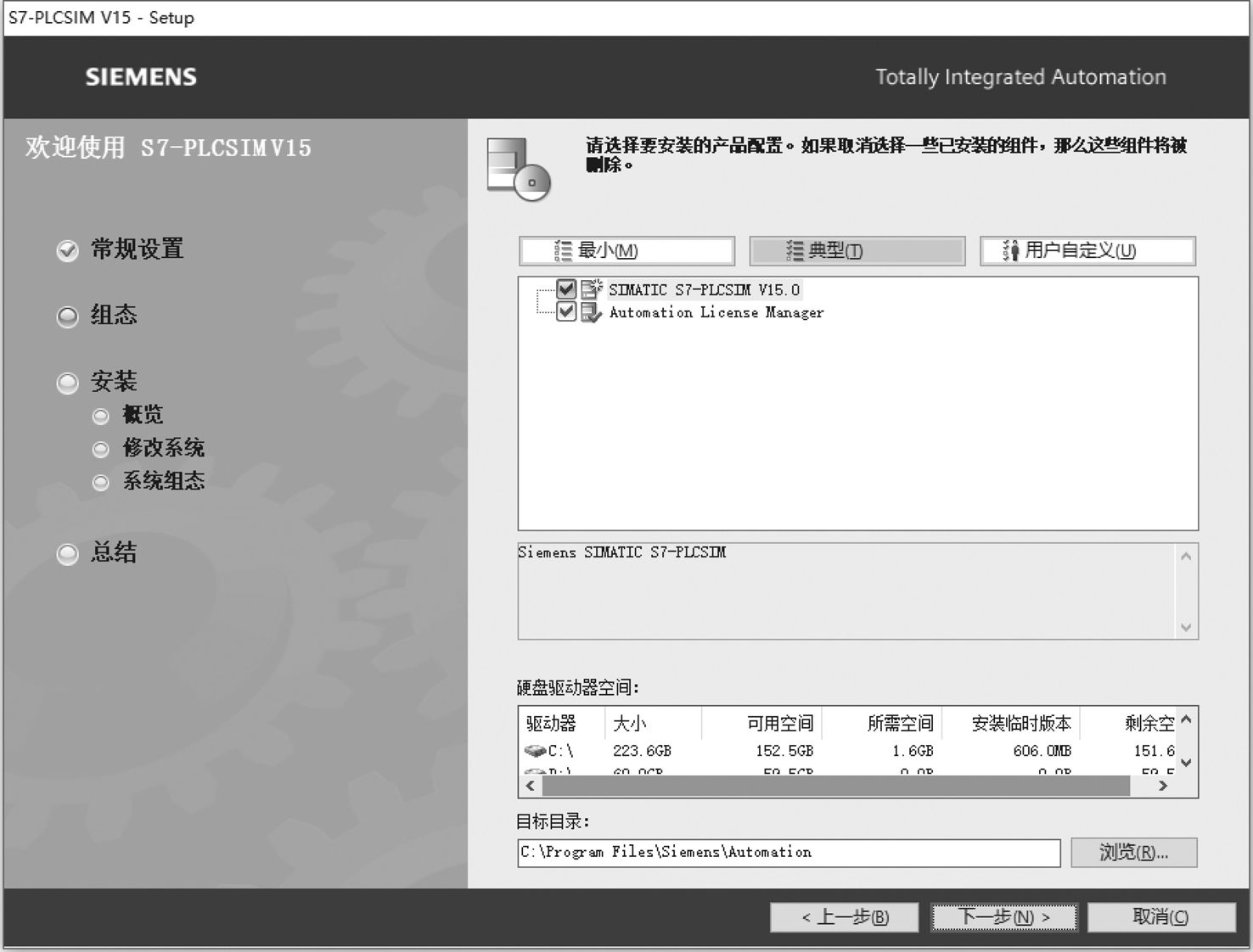
Task: Click description box scroll down arrow
Action: tap(1186, 628)
